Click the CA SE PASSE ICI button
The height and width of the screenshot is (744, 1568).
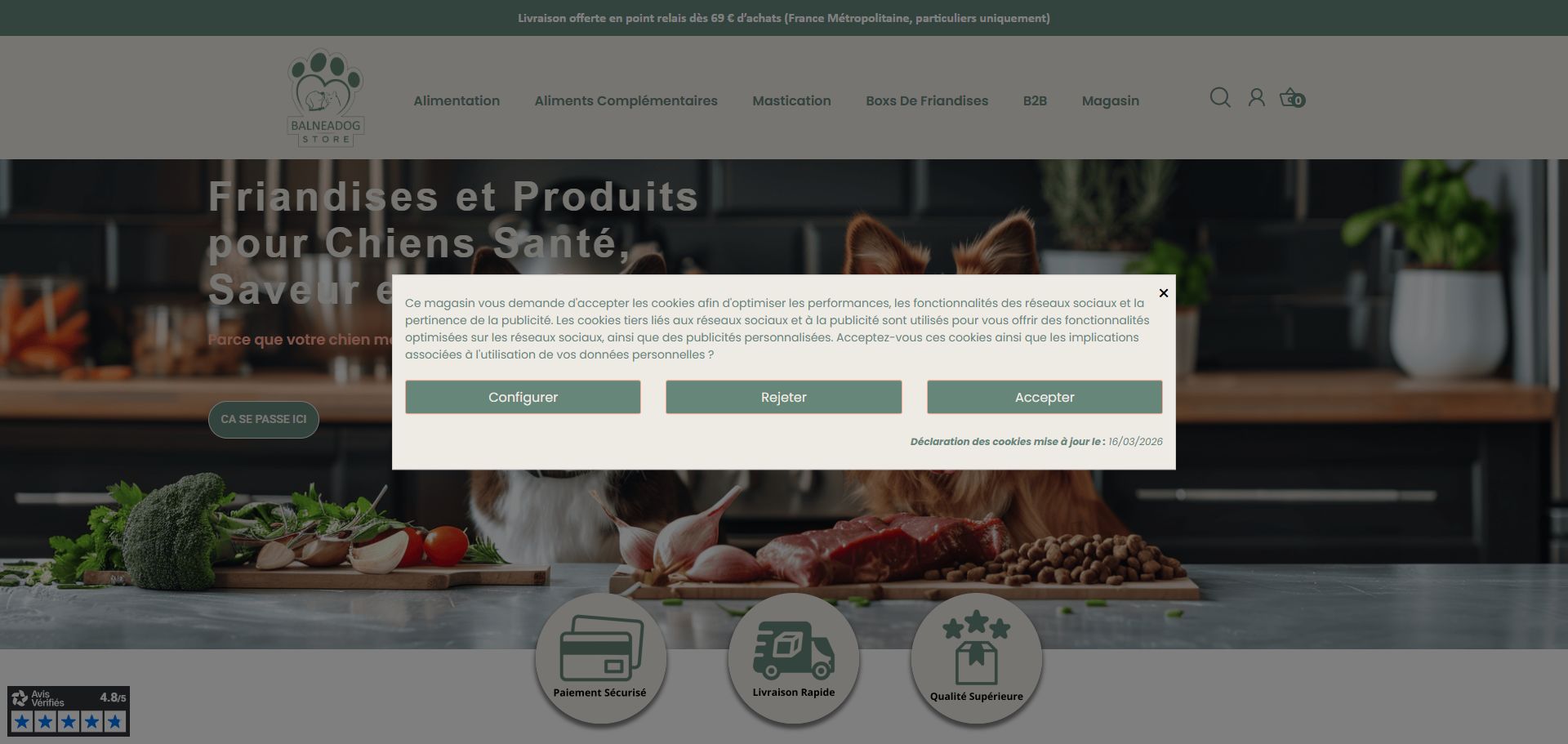pos(264,419)
